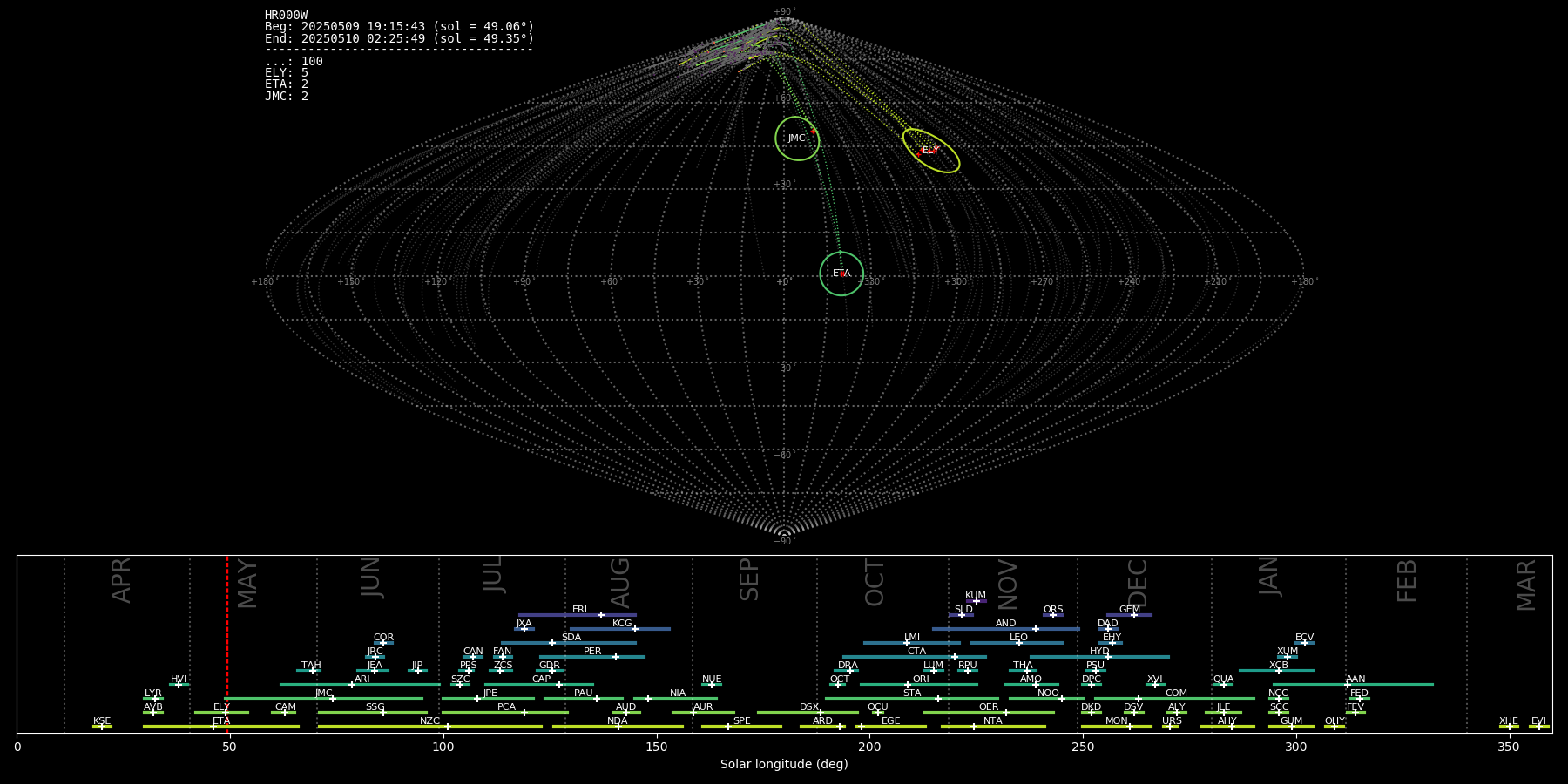This screenshot has height=784, width=1568.
Task: Click the LEO shower label in timeline
Action: (1018, 638)
